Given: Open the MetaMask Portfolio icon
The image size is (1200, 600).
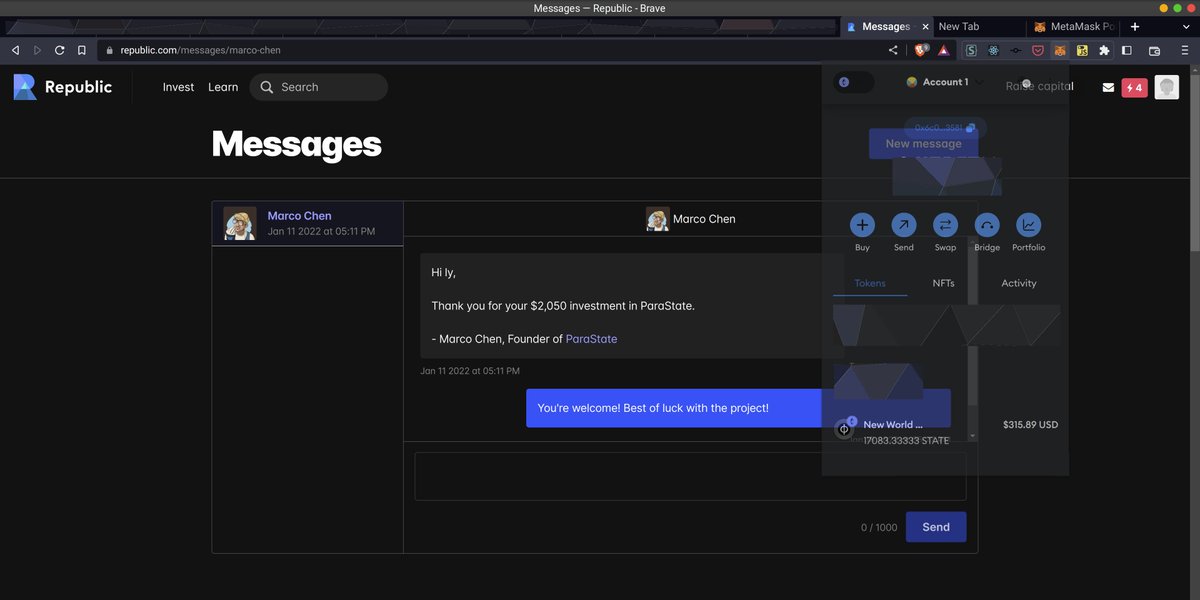Looking at the screenshot, I should point(1028,225).
